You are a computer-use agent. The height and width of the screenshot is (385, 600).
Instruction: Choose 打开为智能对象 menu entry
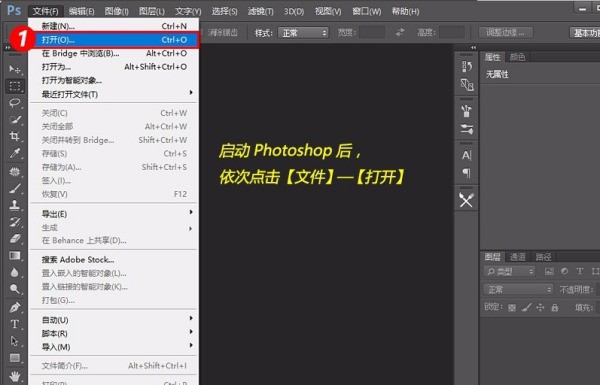[x=114, y=80]
